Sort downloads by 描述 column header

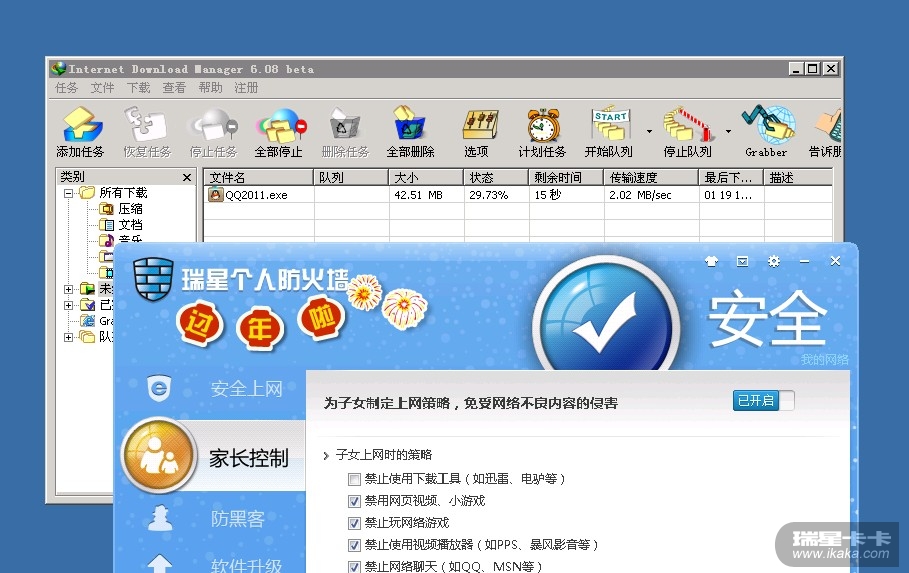tap(798, 177)
